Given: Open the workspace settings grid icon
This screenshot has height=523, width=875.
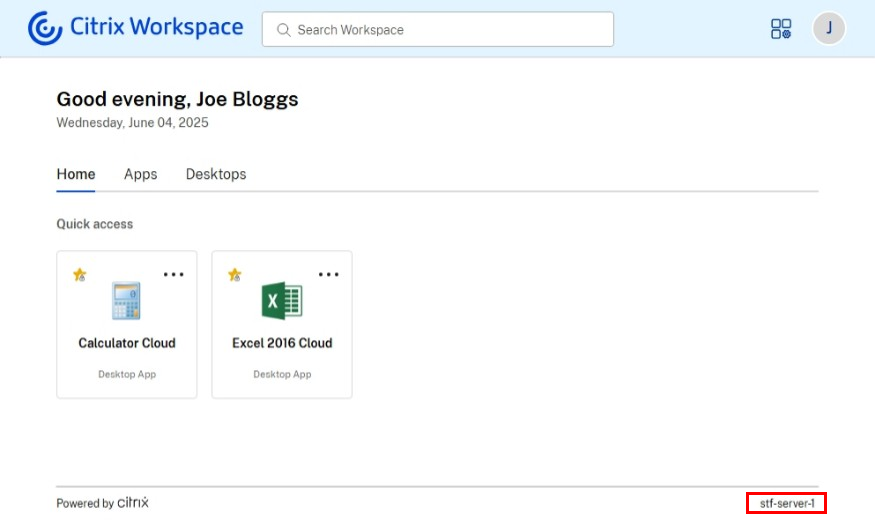Looking at the screenshot, I should pyautogui.click(x=781, y=29).
